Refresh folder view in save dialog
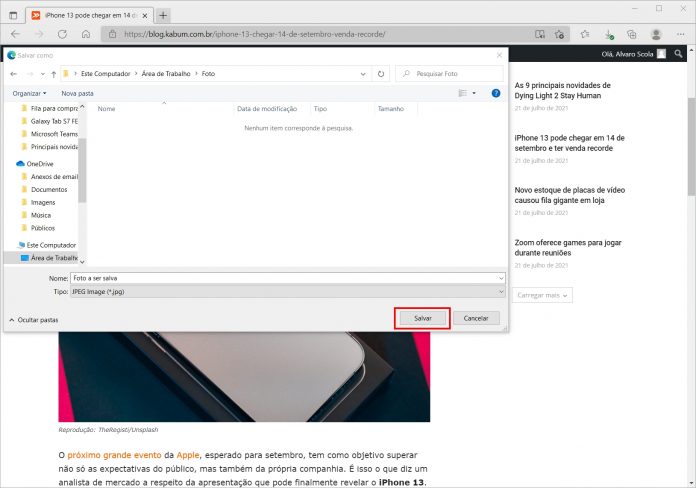This screenshot has width=696, height=488. point(380,73)
